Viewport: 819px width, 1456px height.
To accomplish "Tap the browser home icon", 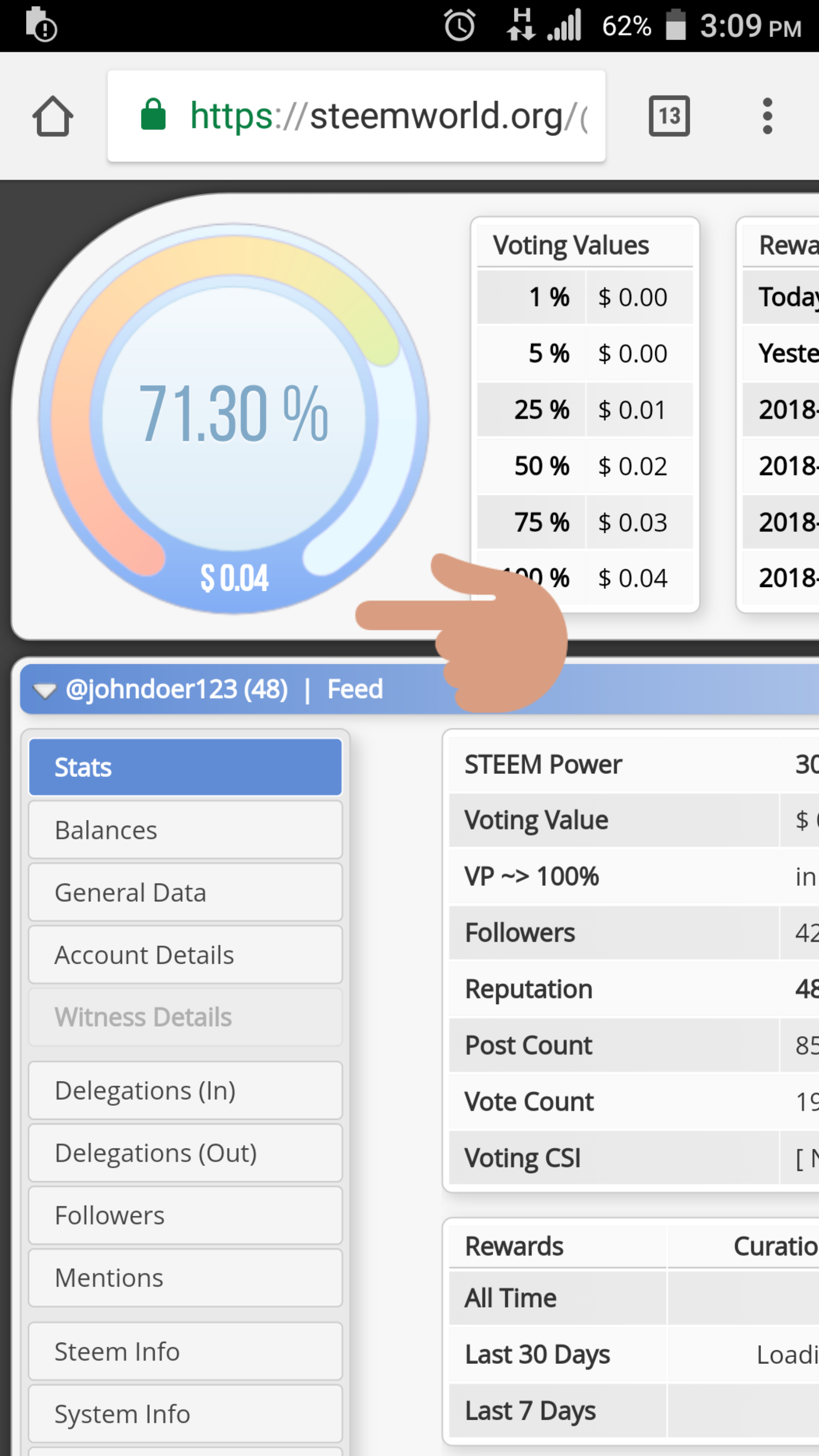I will click(52, 116).
